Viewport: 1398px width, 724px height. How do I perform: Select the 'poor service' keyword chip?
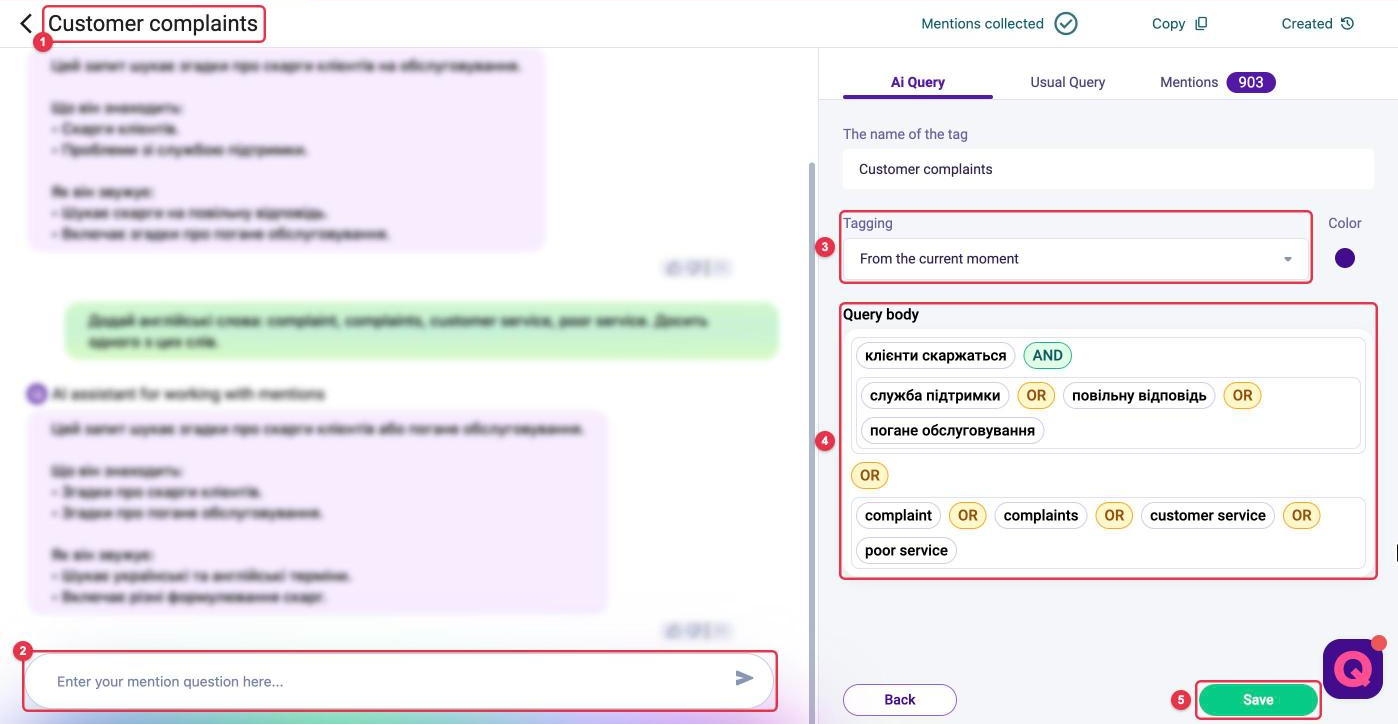click(x=906, y=550)
